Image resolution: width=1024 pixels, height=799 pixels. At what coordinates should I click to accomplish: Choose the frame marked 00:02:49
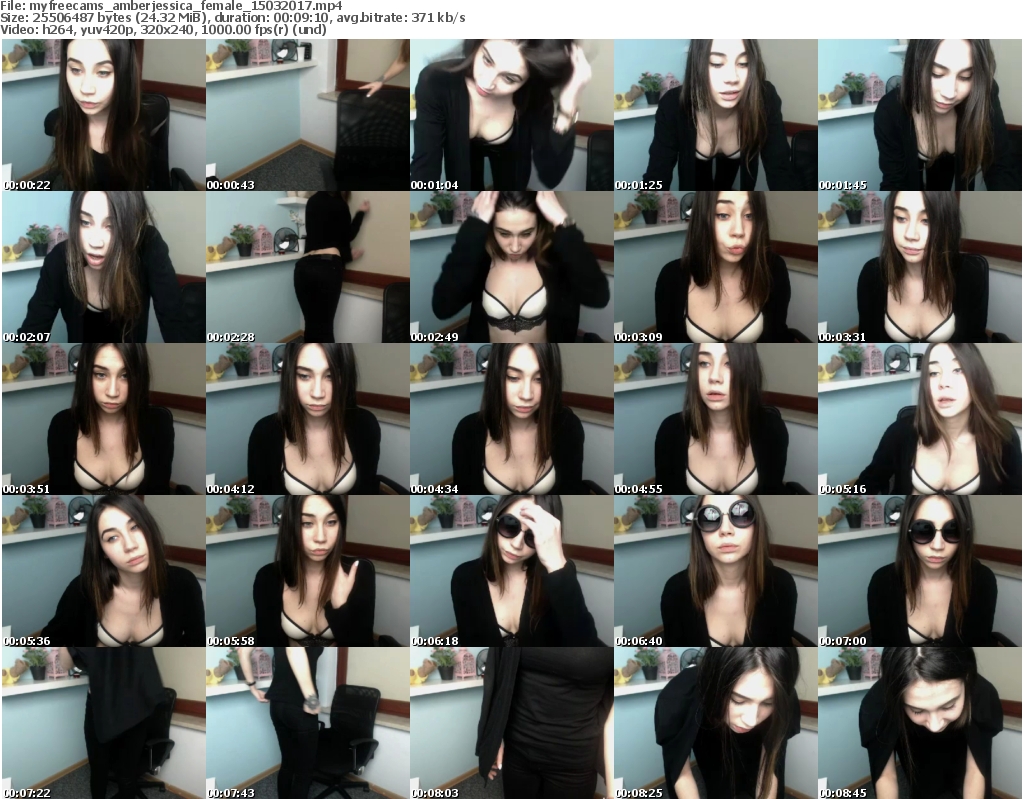click(x=511, y=267)
